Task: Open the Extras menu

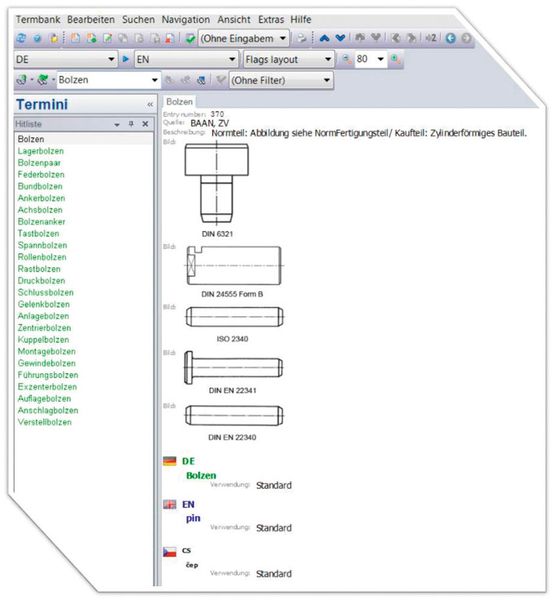Action: 271,19
